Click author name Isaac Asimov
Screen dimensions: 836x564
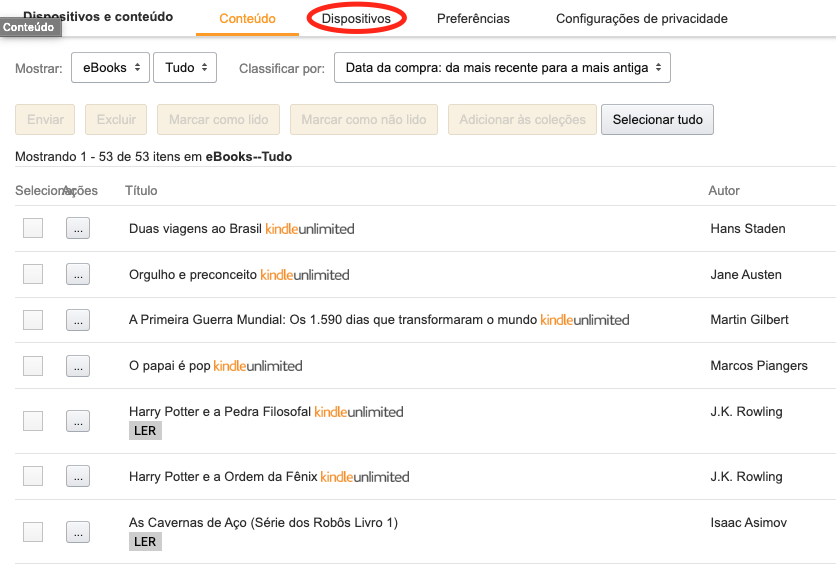748,522
